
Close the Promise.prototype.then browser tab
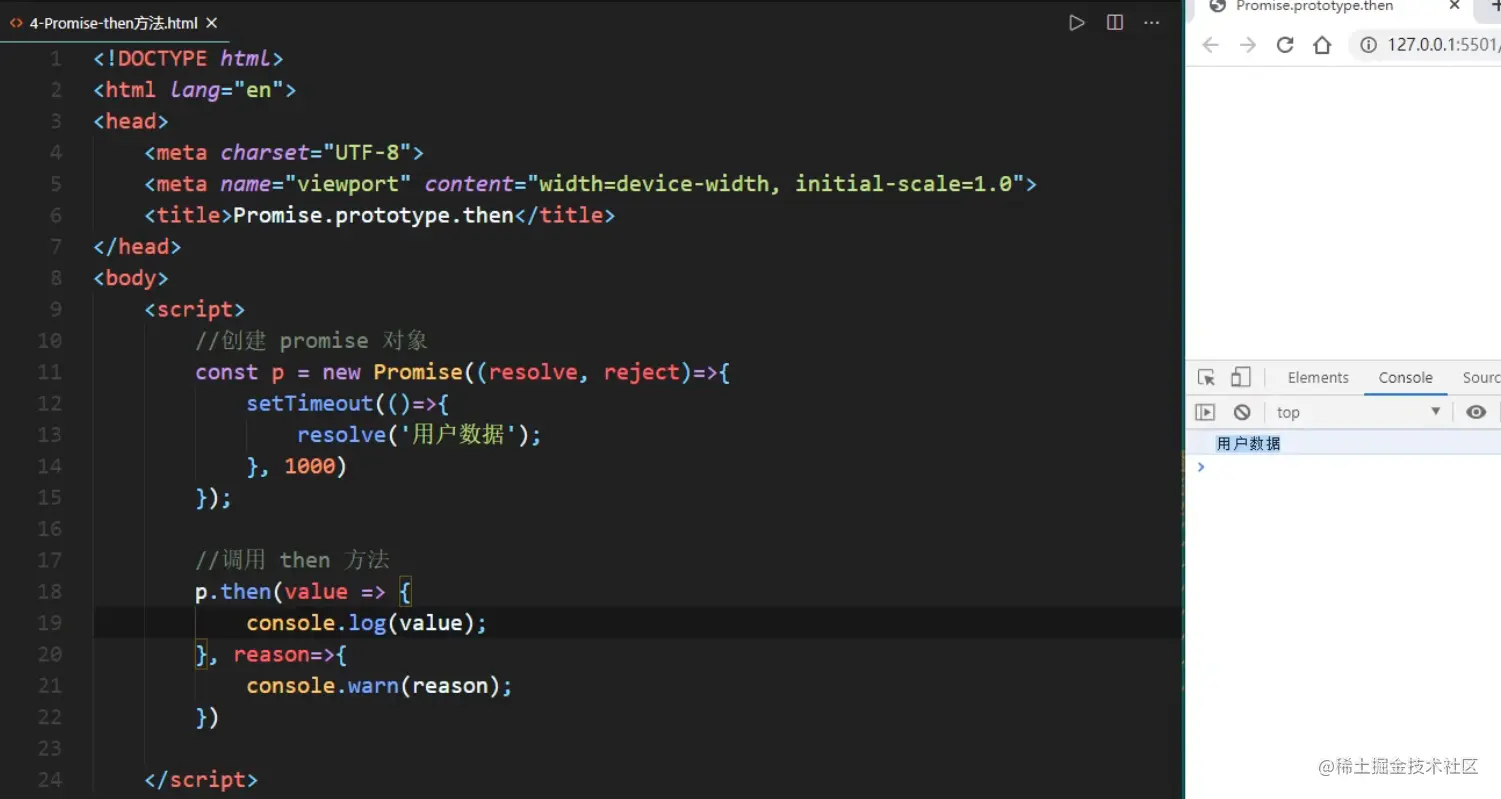click(1455, 6)
